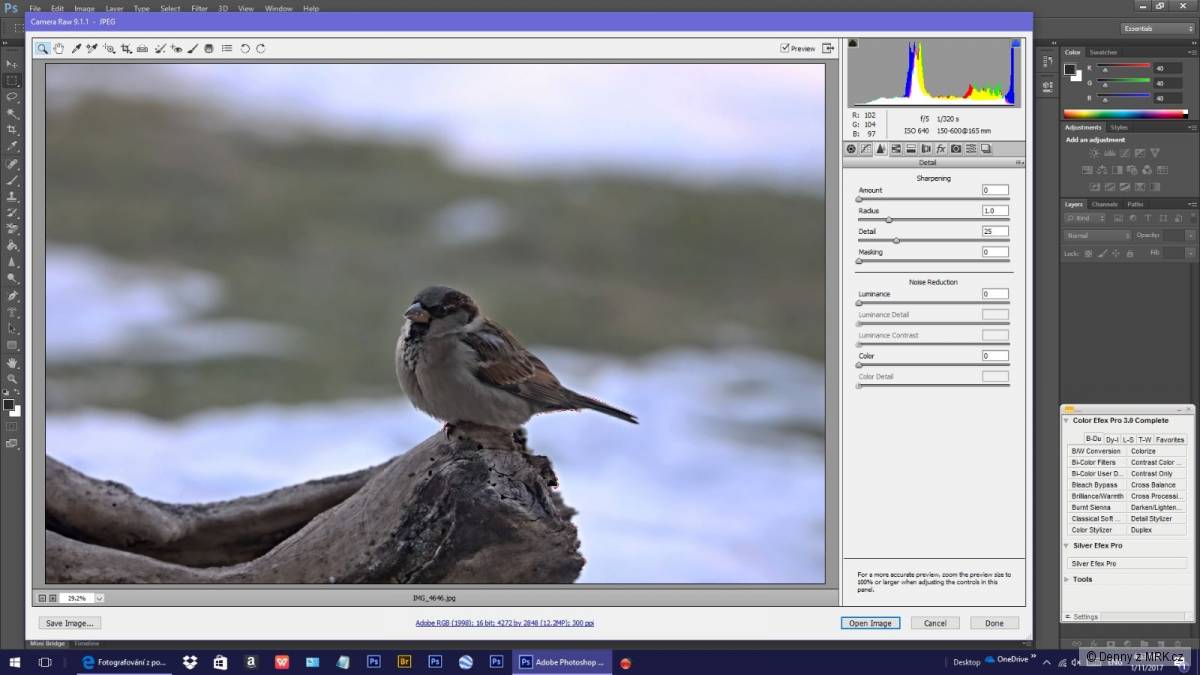Collapse Color Efex Pro 3.0 Complete section
This screenshot has width=1200, height=675.
point(1066,421)
